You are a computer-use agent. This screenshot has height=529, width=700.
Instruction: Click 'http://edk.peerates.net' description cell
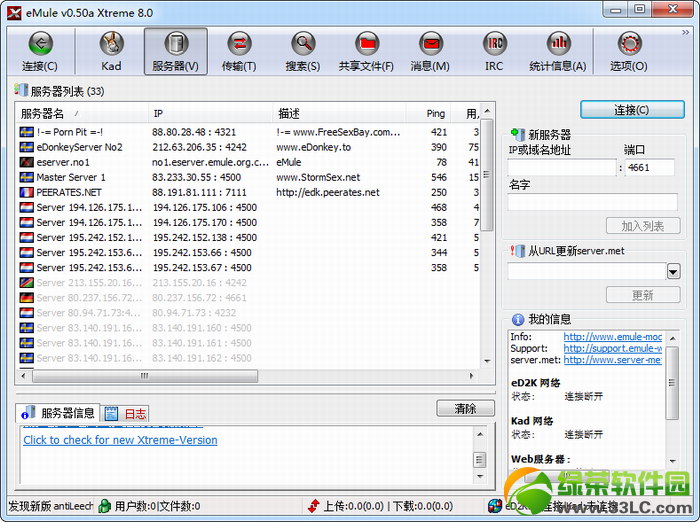[328, 192]
